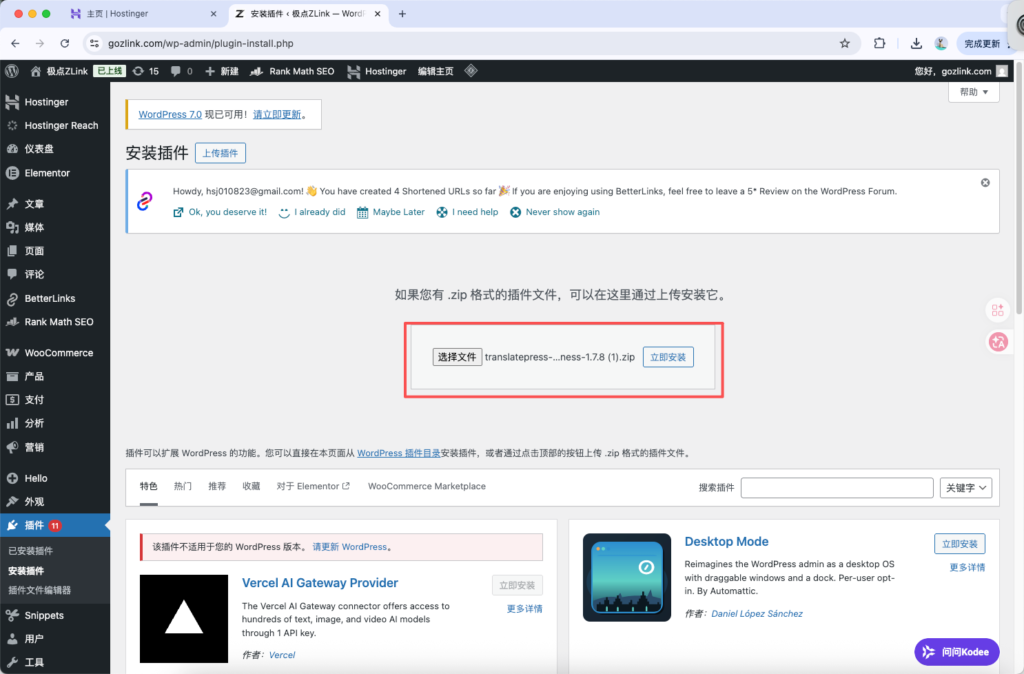
Task: Open the Hostinger admin bar menu
Action: pos(377,71)
